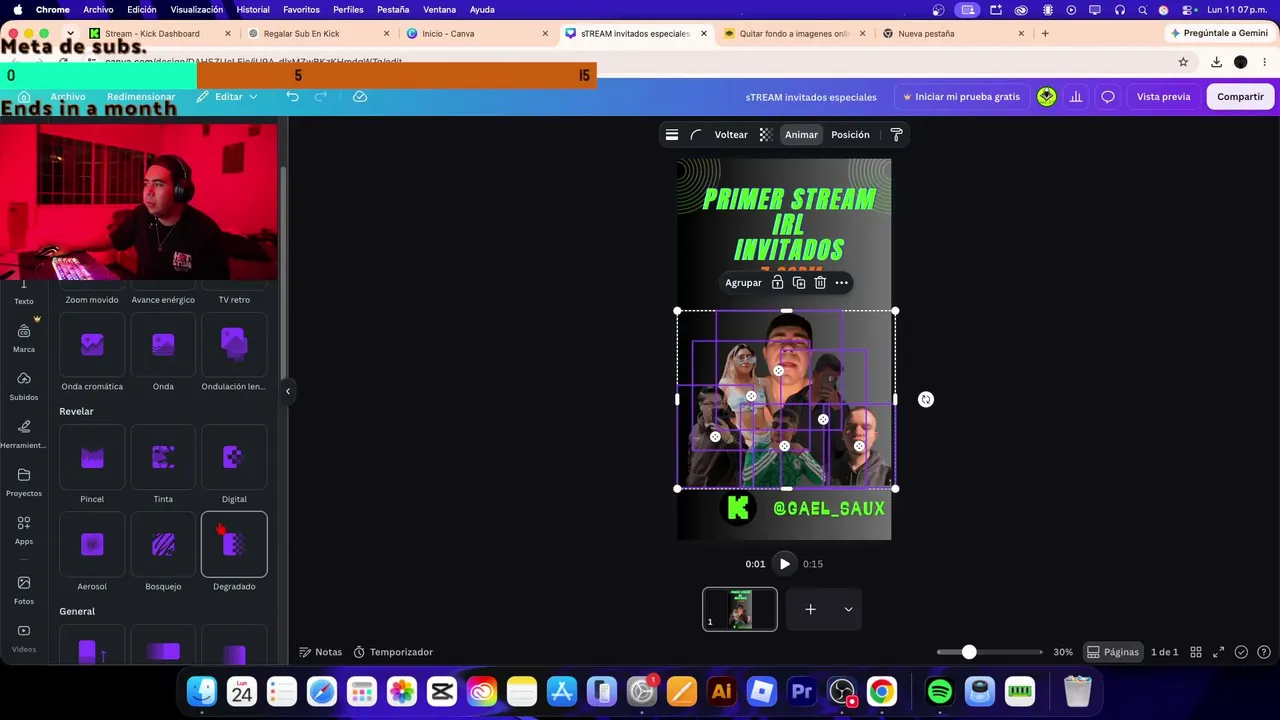Click the Agrupar group button

point(743,283)
